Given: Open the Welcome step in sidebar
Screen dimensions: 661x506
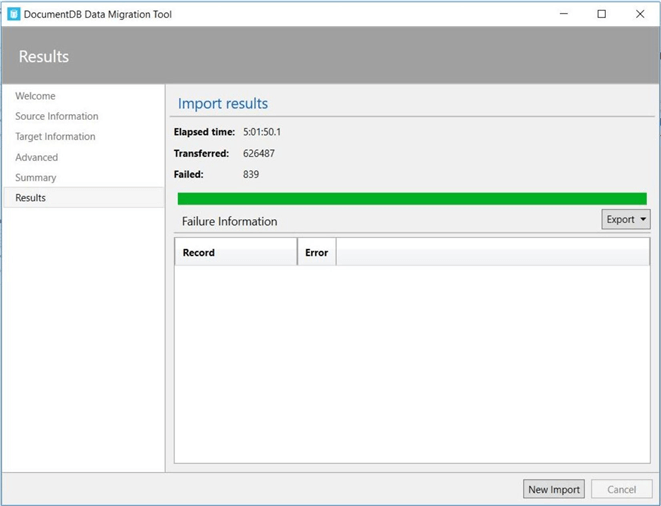Looking at the screenshot, I should point(35,96).
